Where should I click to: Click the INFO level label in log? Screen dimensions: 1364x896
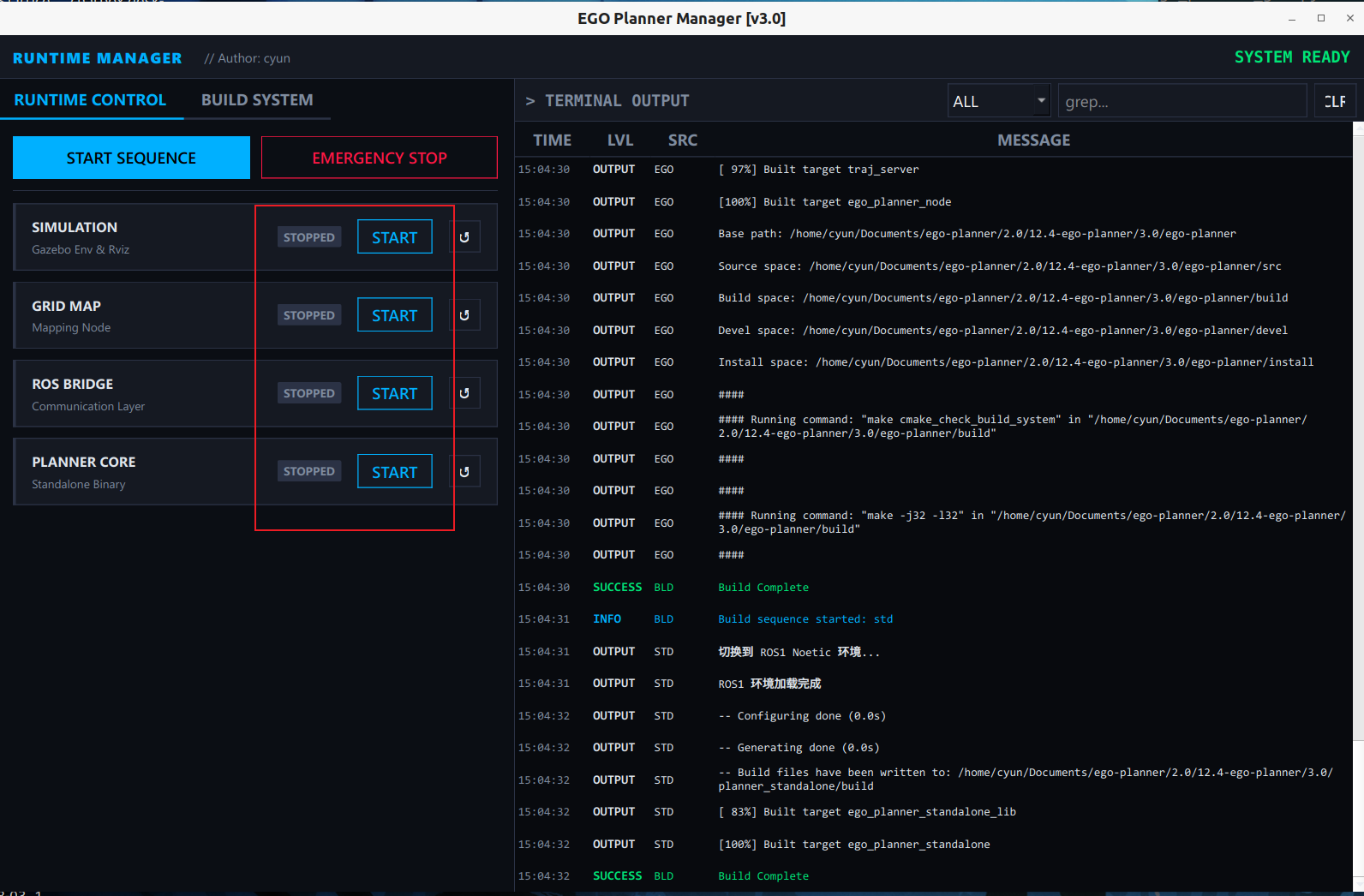coord(607,619)
